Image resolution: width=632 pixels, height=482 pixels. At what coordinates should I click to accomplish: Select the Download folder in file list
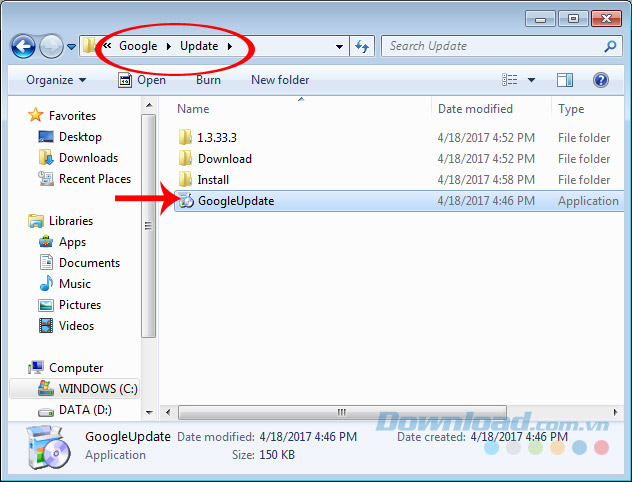click(399, 159)
